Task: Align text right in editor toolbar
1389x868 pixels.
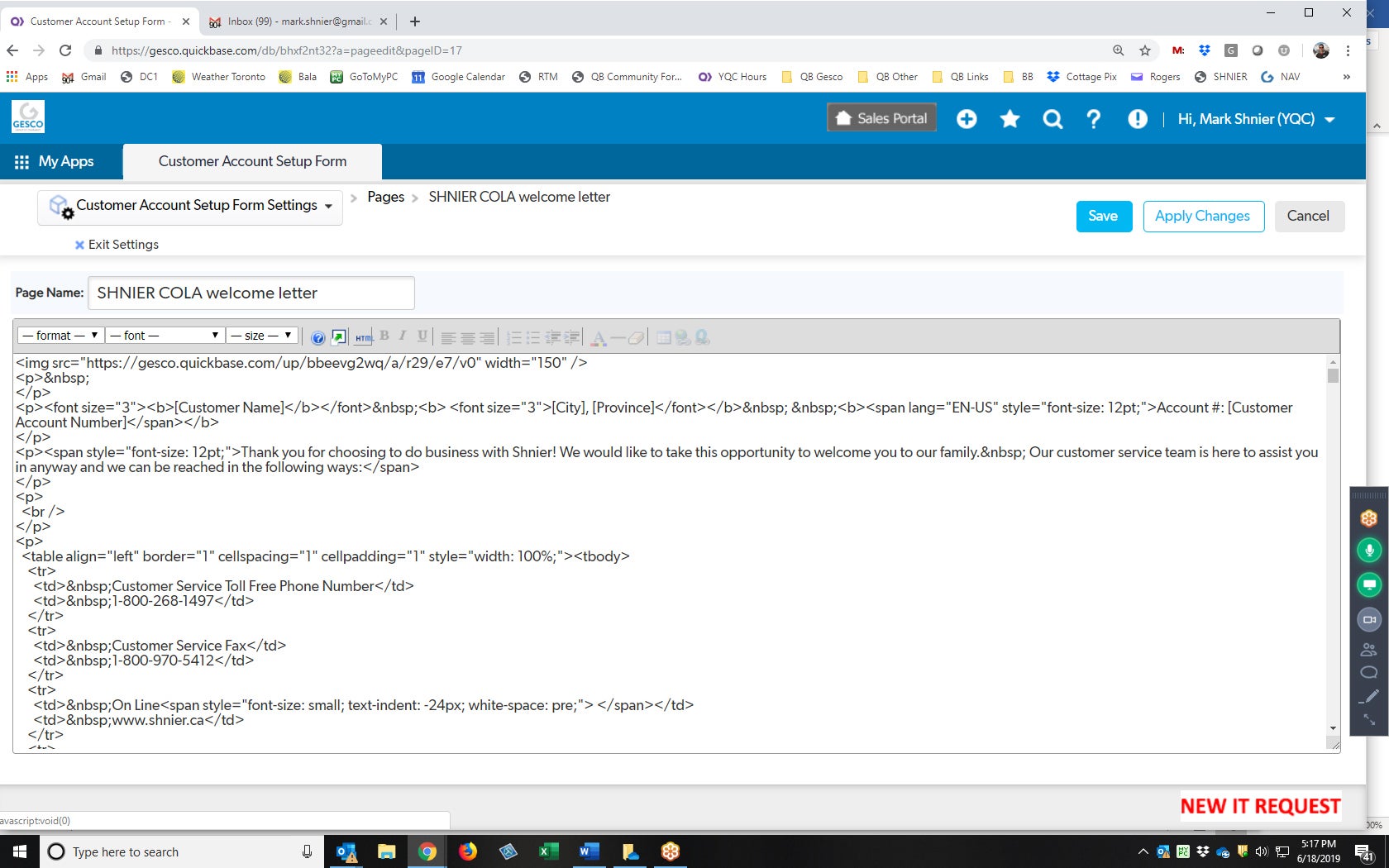Action: point(487,337)
